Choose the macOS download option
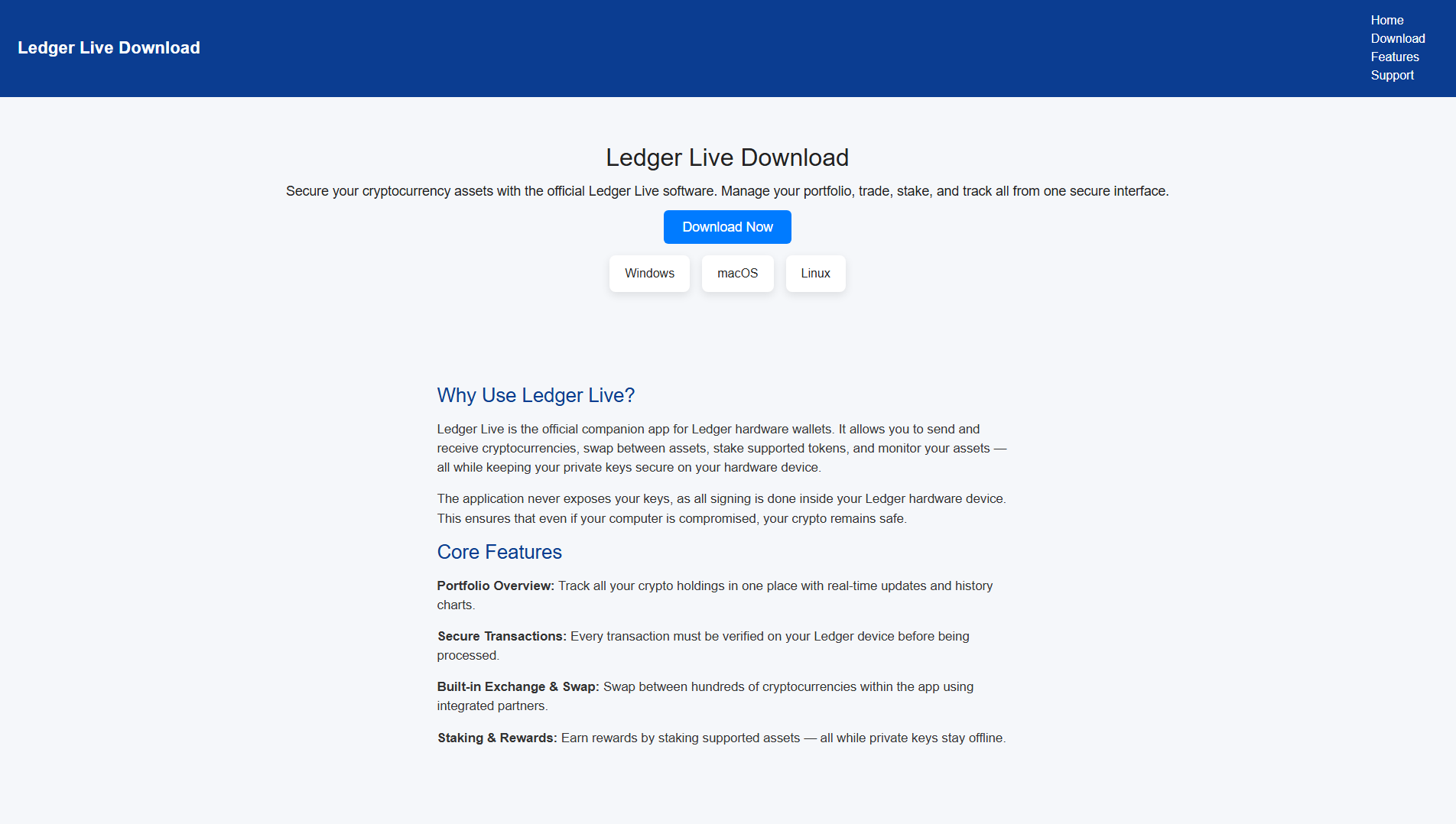Screen dimensions: 1456x824 pos(737,274)
